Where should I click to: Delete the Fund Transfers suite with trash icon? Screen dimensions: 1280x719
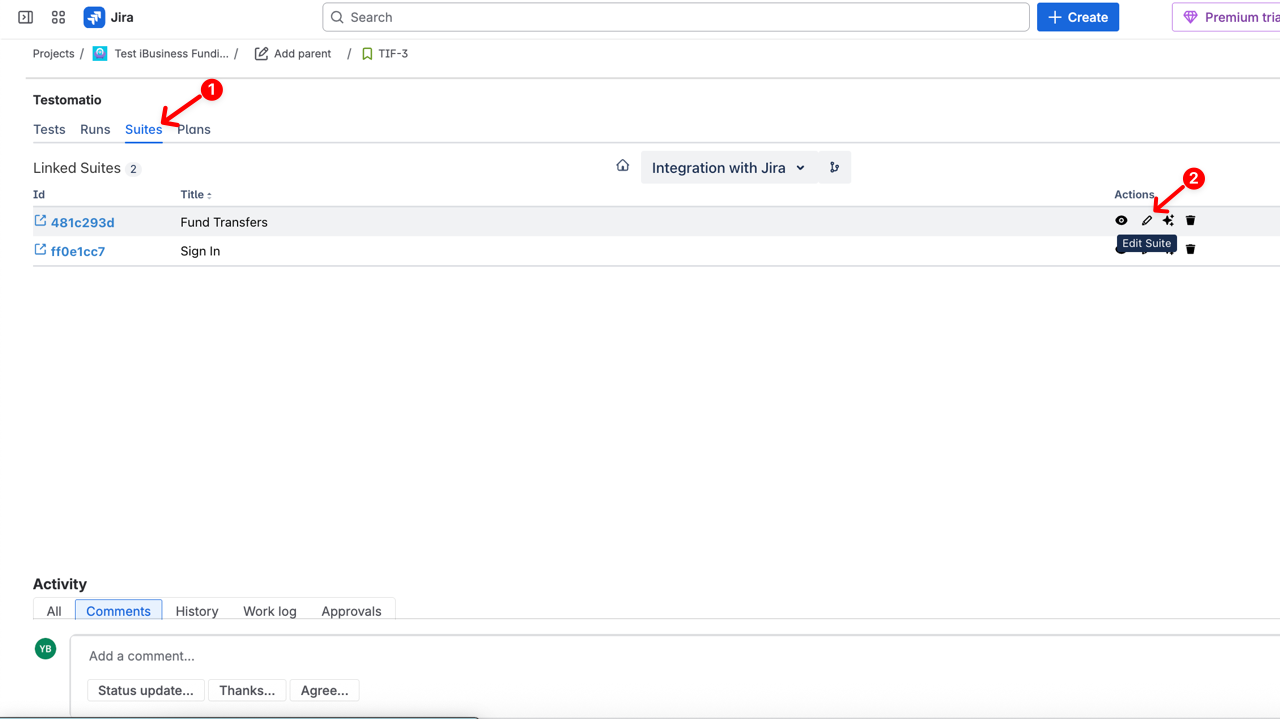[x=1190, y=221]
